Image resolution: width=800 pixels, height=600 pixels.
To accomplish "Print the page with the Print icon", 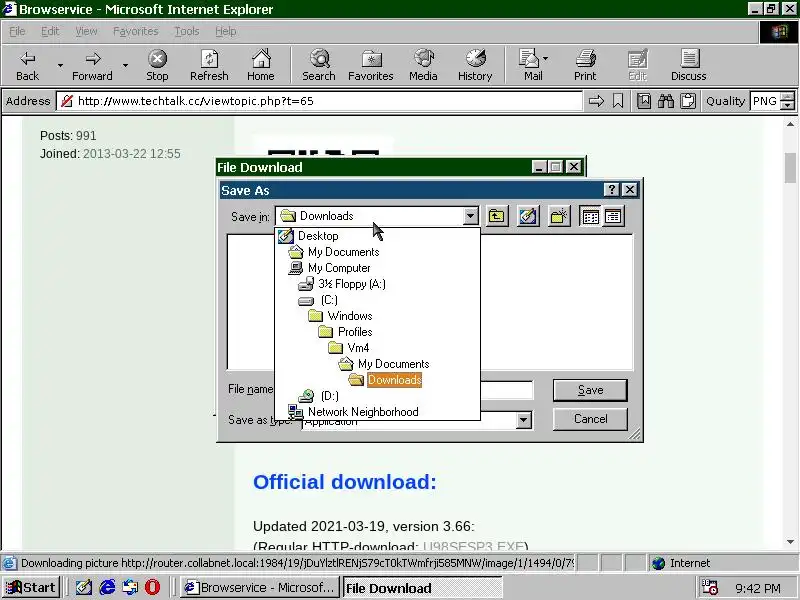I will 585,66.
